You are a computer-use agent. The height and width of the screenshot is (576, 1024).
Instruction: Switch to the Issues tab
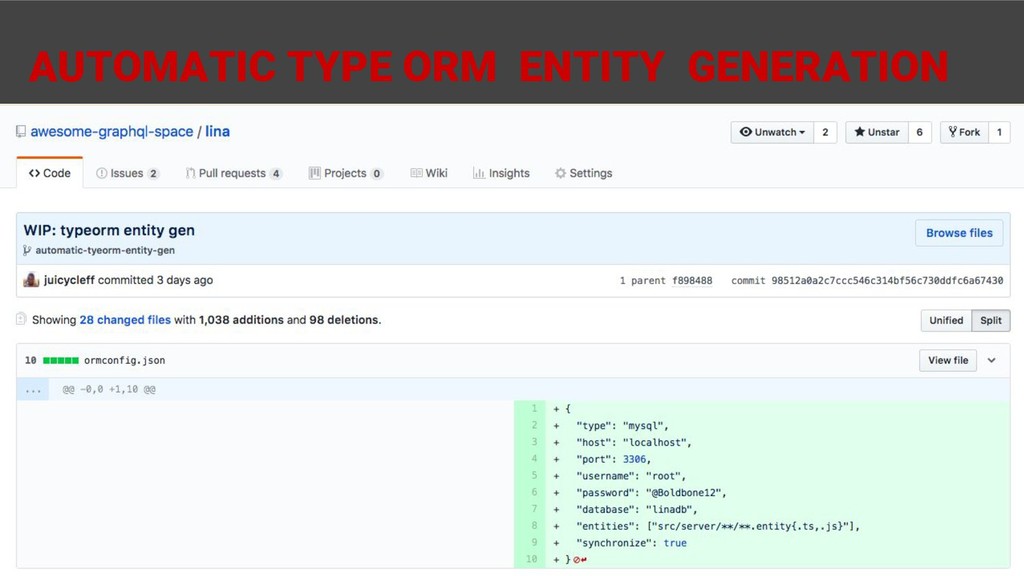(127, 173)
